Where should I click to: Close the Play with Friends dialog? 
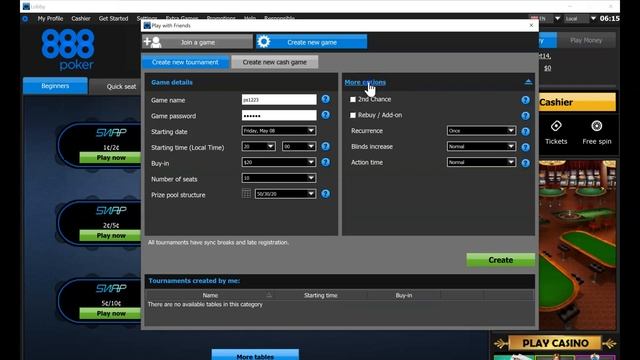[x=531, y=25]
